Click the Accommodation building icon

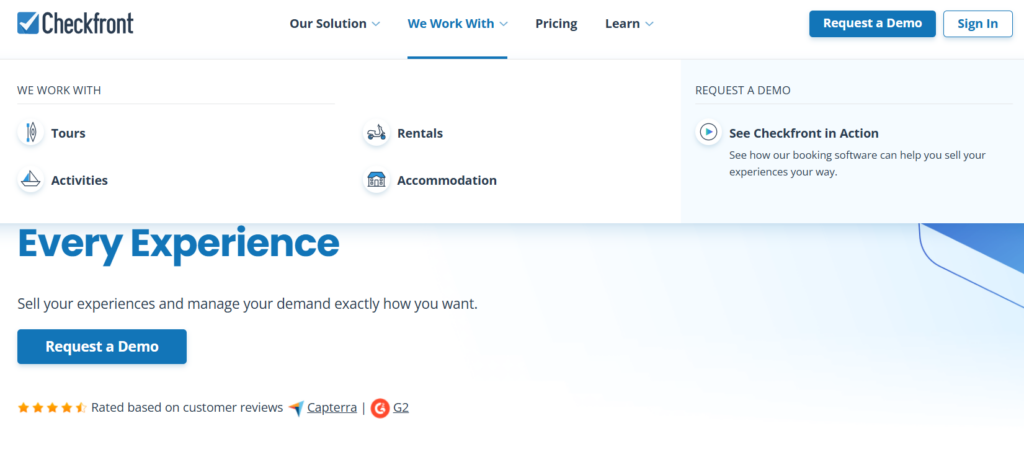[x=376, y=181]
